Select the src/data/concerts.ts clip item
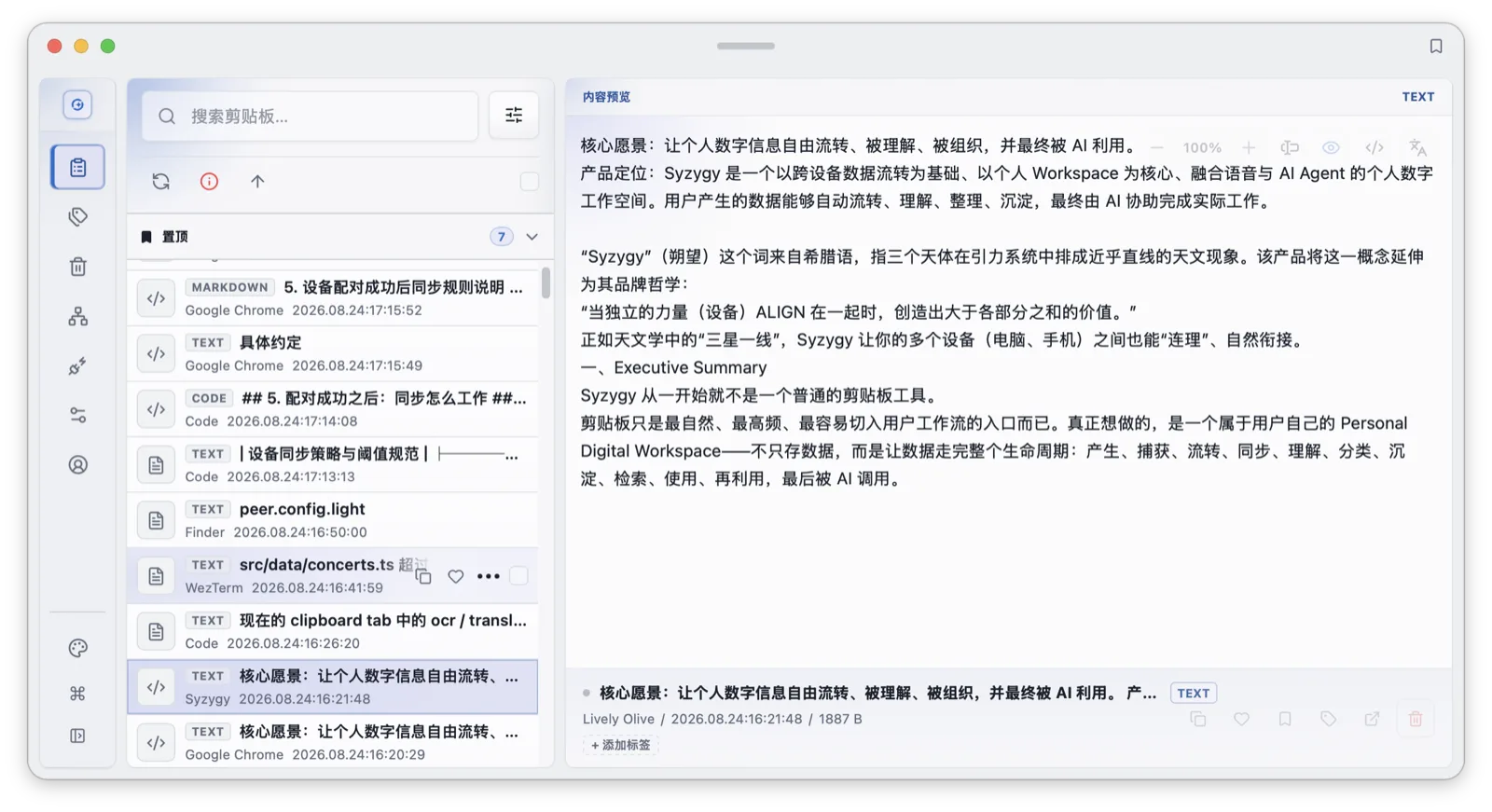Viewport: 1492px width, 812px height. (x=333, y=575)
